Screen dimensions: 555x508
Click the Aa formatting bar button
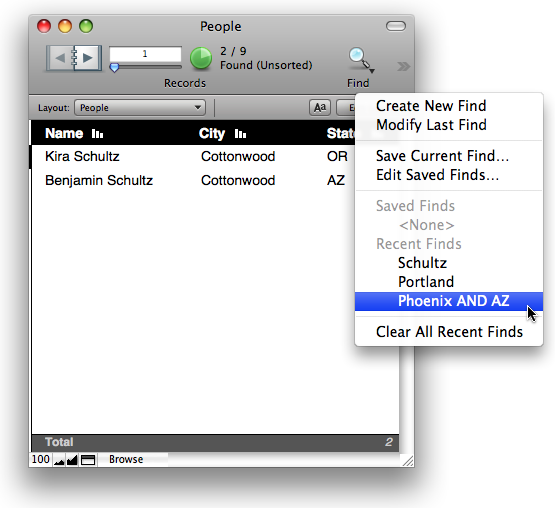[x=320, y=108]
